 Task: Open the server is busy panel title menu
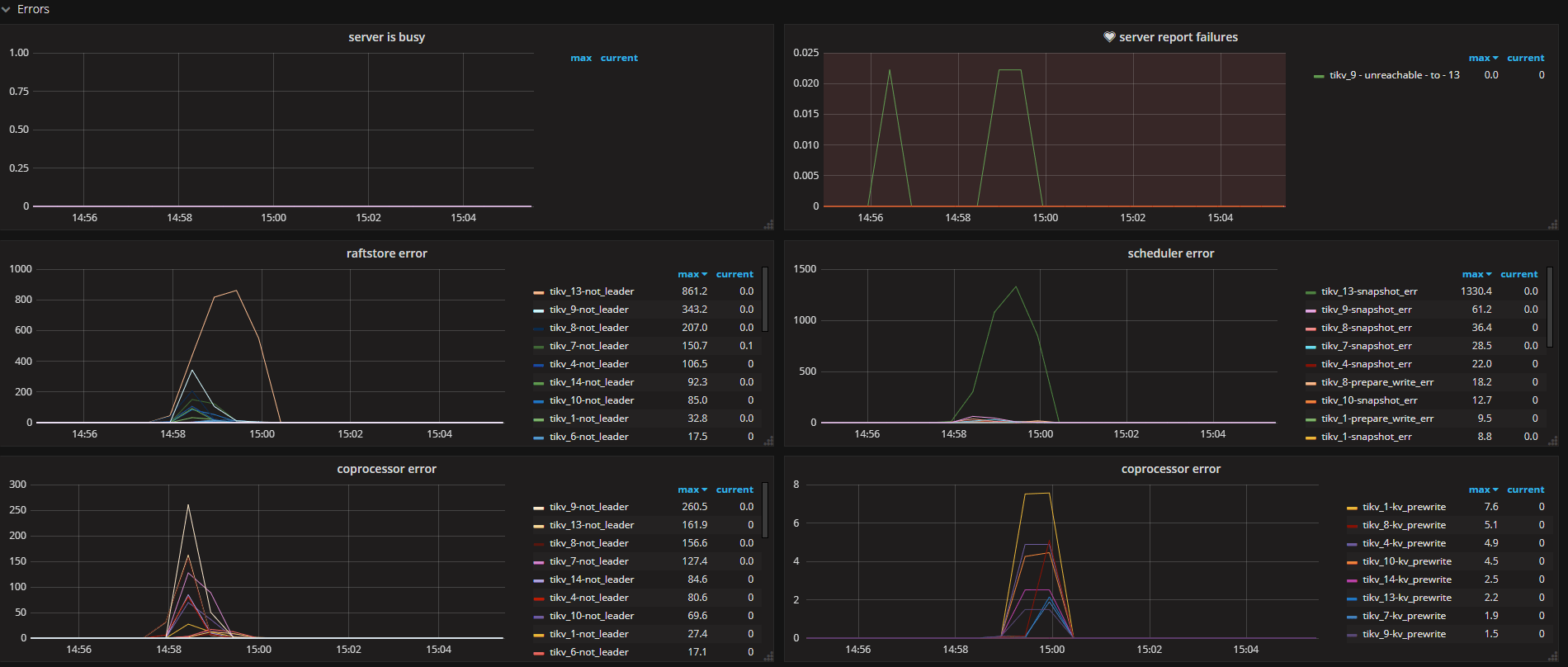tap(386, 37)
